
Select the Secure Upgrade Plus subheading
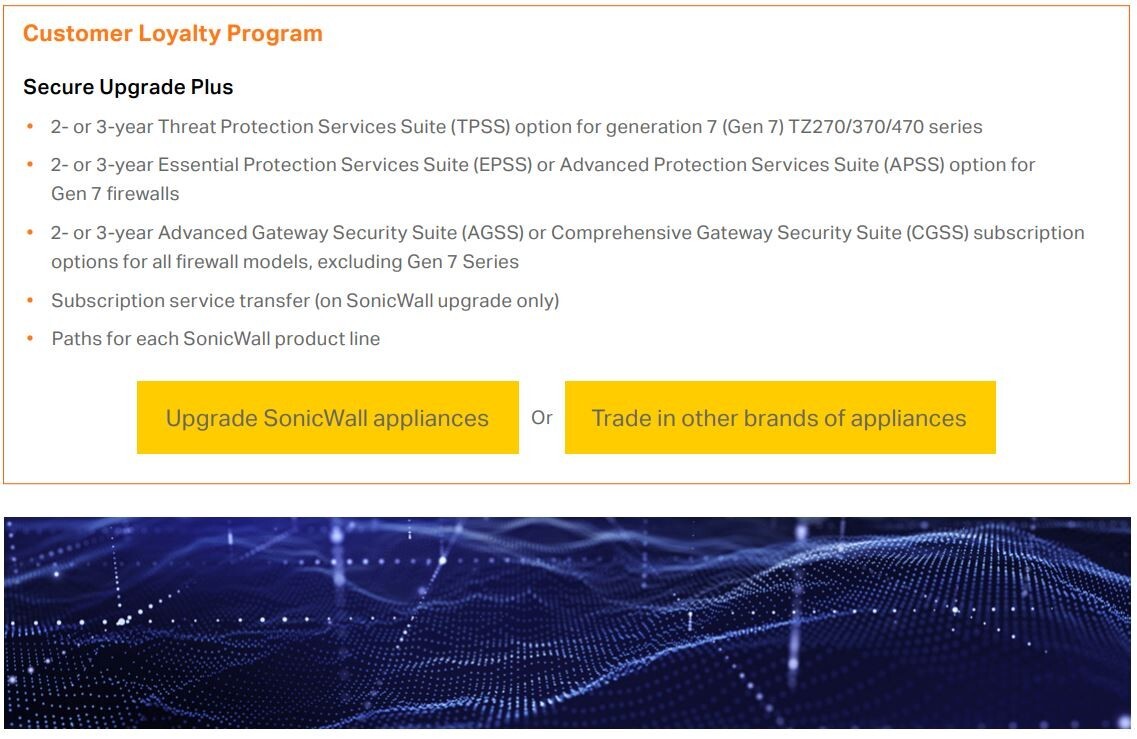coord(128,87)
